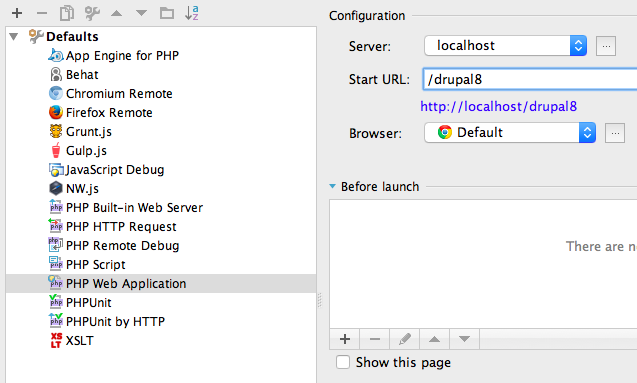Focus the Start URL text field
Screen dimensions: 637x383
pyautogui.click(x=530, y=79)
